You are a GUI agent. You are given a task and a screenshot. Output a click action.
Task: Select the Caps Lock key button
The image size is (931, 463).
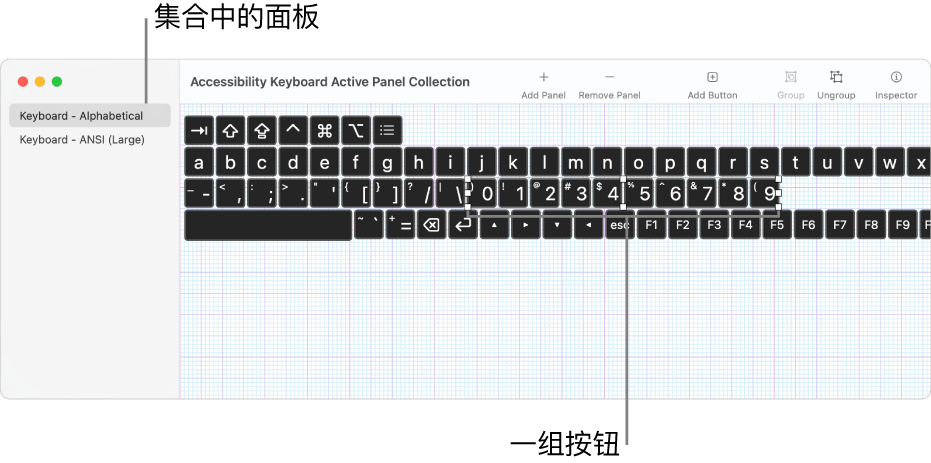[262, 131]
